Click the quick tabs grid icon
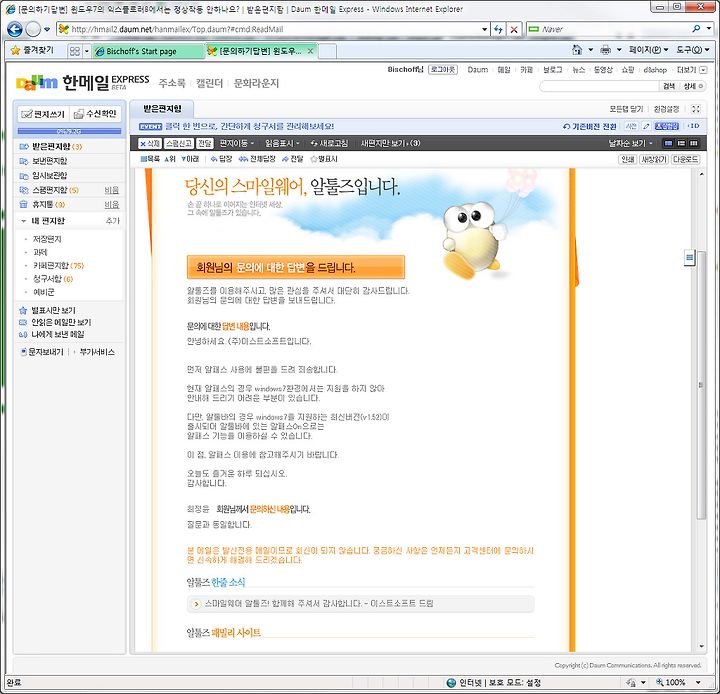 pyautogui.click(x=74, y=51)
